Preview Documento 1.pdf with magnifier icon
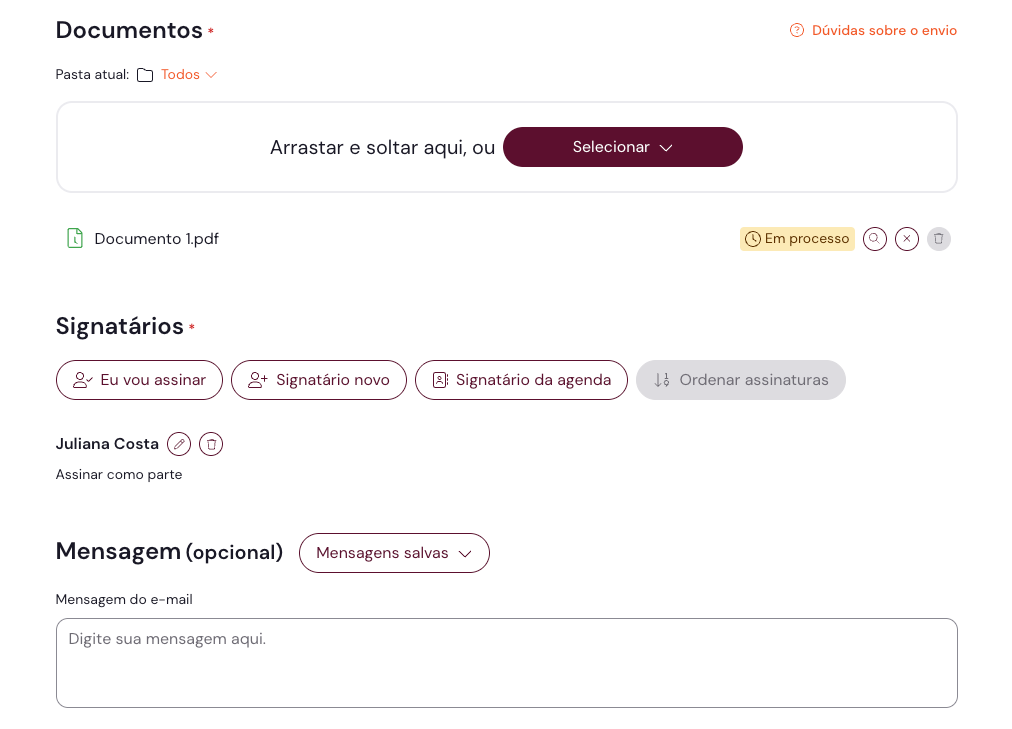 (875, 239)
